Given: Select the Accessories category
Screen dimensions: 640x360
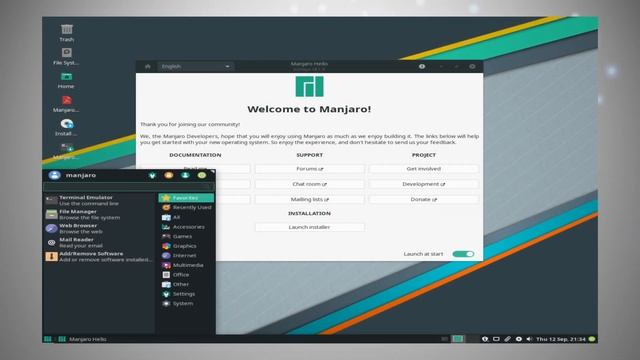Looking at the screenshot, I should 186,227.
